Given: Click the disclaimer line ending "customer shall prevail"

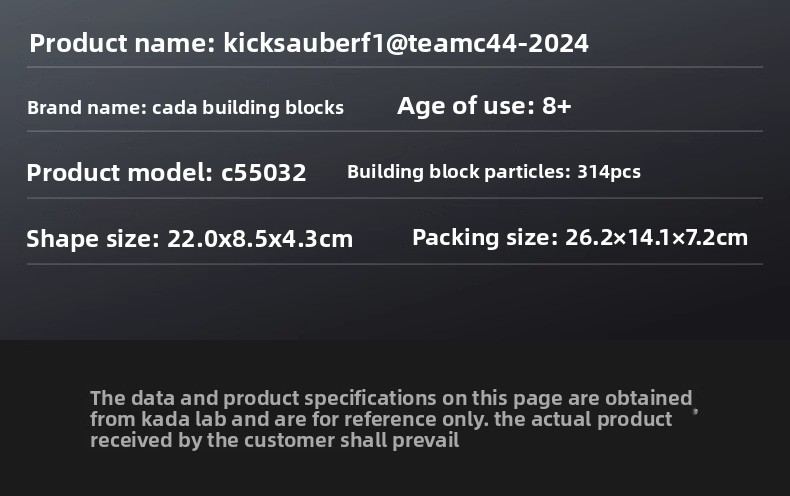Looking at the screenshot, I should coord(274,440).
